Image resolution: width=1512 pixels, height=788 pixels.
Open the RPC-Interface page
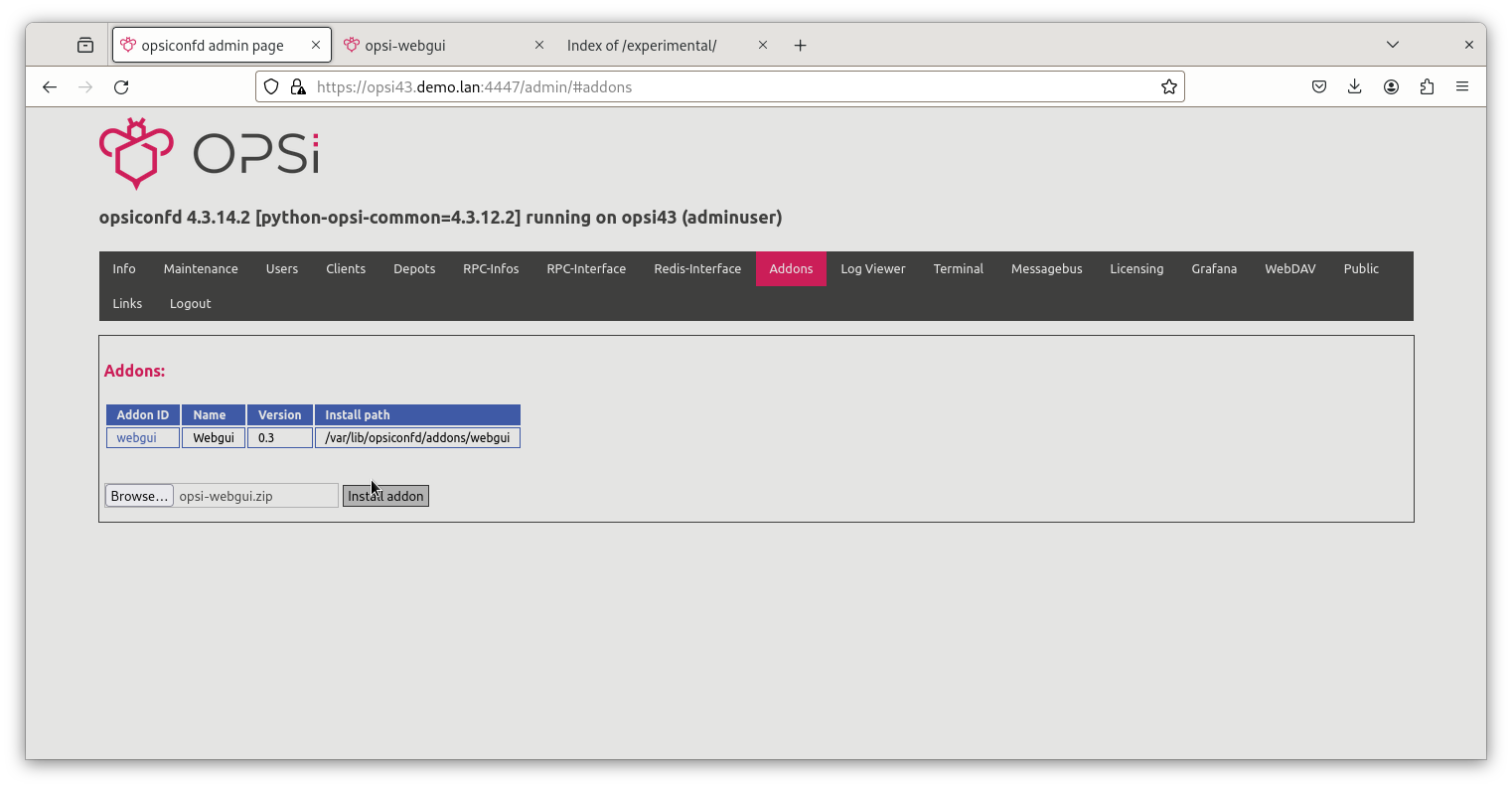point(586,269)
